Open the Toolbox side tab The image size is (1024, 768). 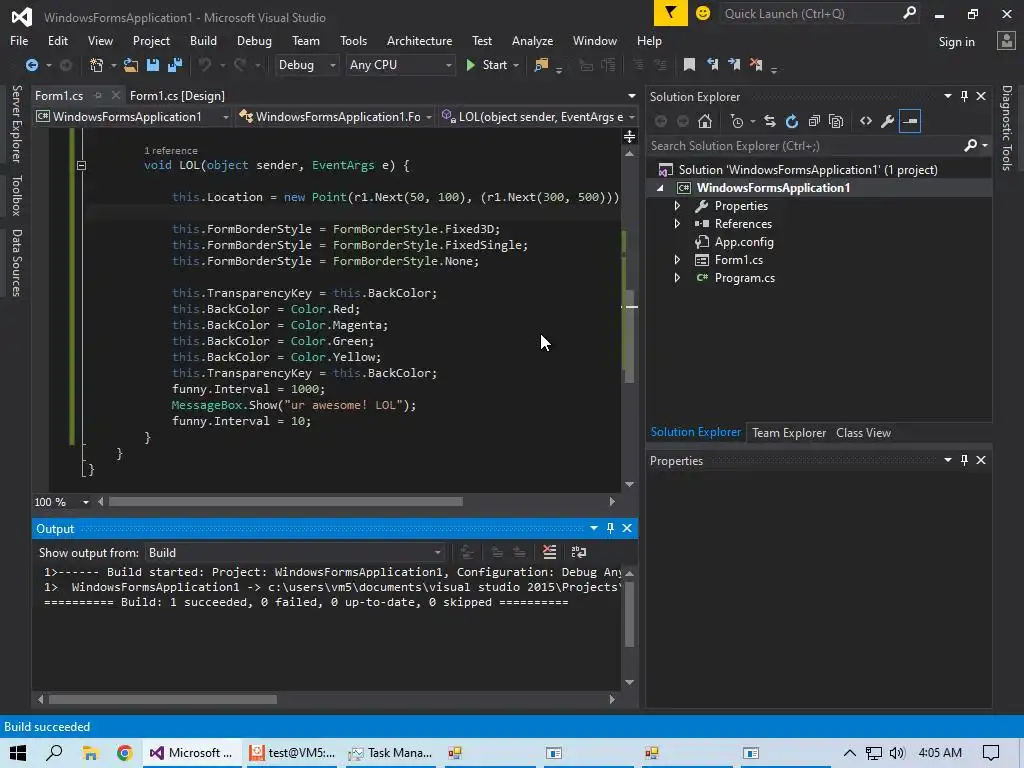coord(17,195)
